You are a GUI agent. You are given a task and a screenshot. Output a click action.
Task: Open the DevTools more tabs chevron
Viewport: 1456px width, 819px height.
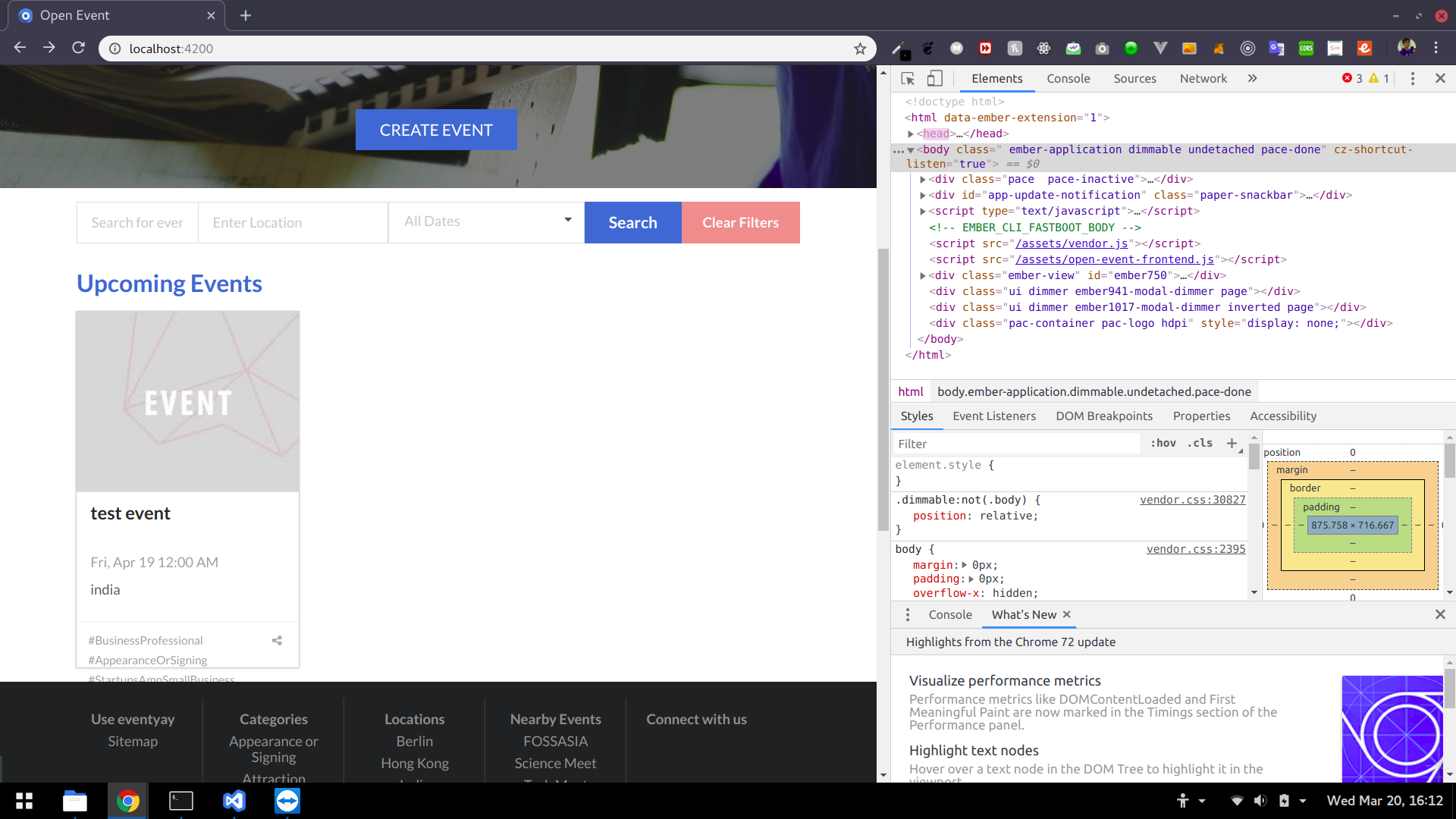point(1252,78)
